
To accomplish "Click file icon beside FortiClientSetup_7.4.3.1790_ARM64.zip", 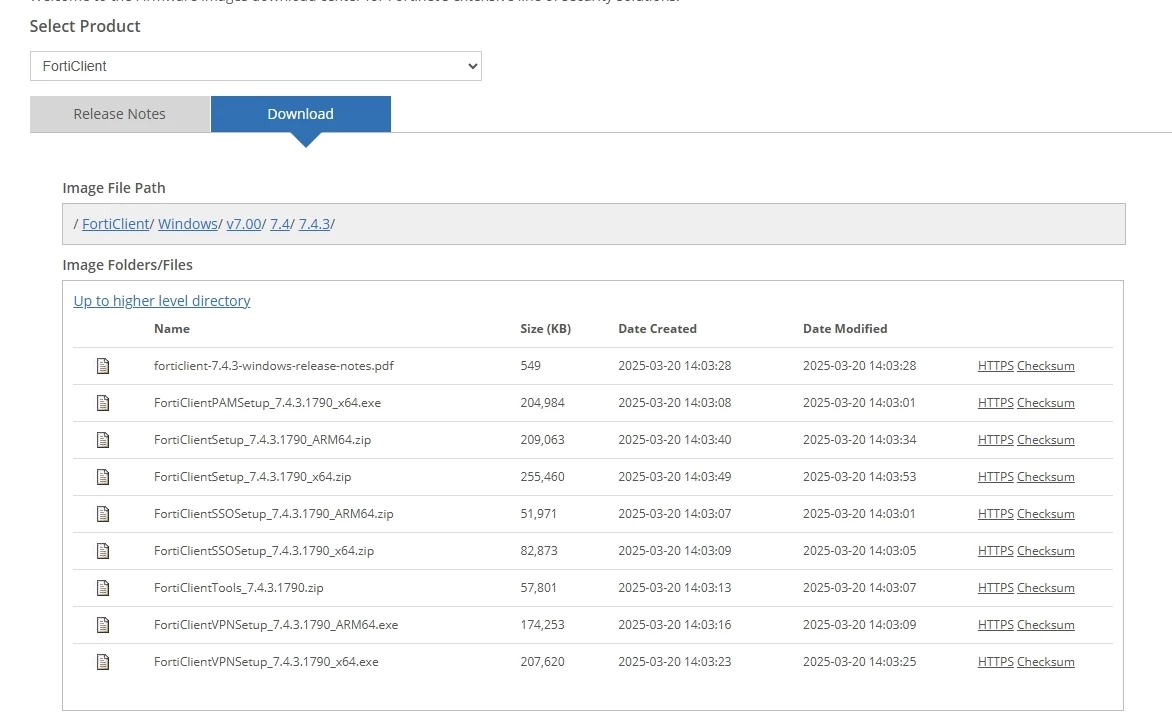I will pos(103,440).
